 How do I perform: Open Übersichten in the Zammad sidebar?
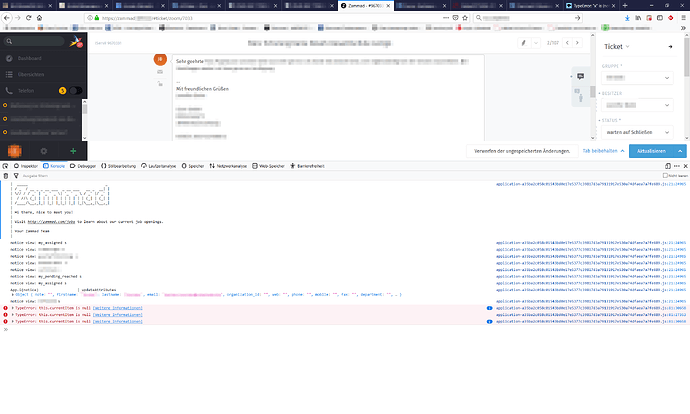(43, 74)
